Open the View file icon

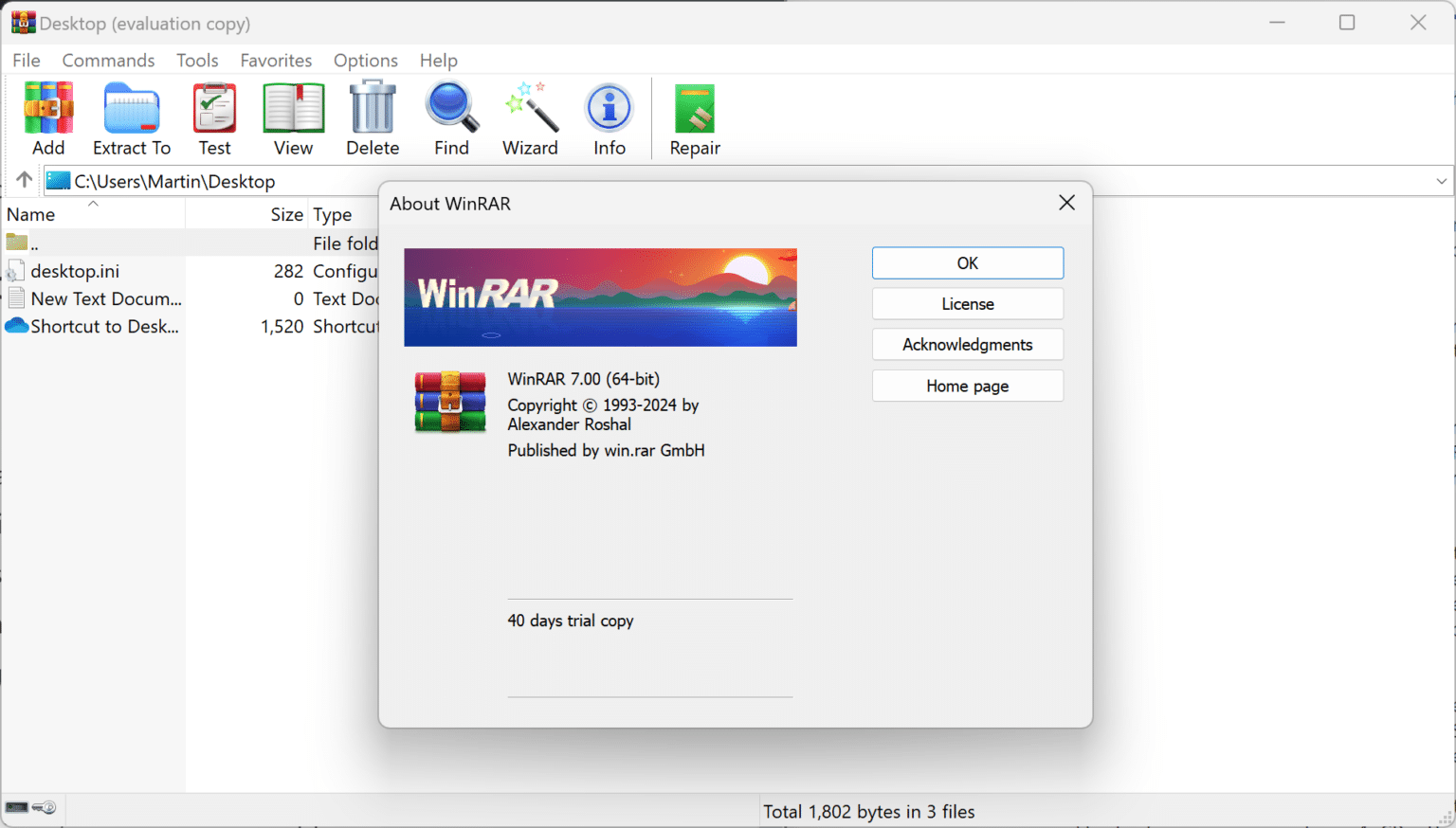point(292,114)
